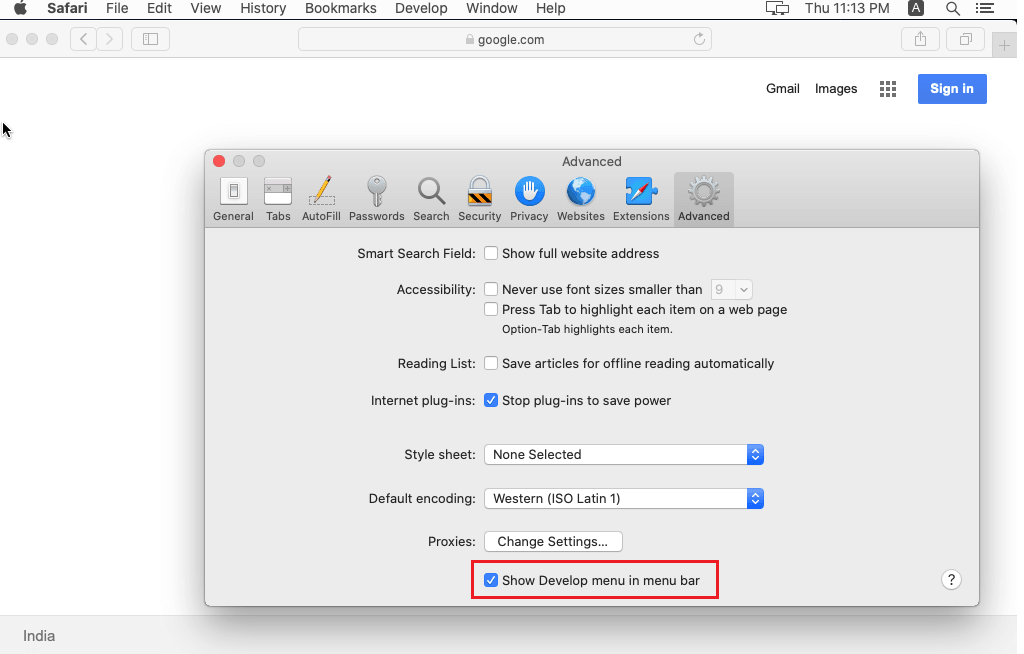Open the Safari menu
Image resolution: width=1024 pixels, height=654 pixels.
[x=67, y=8]
